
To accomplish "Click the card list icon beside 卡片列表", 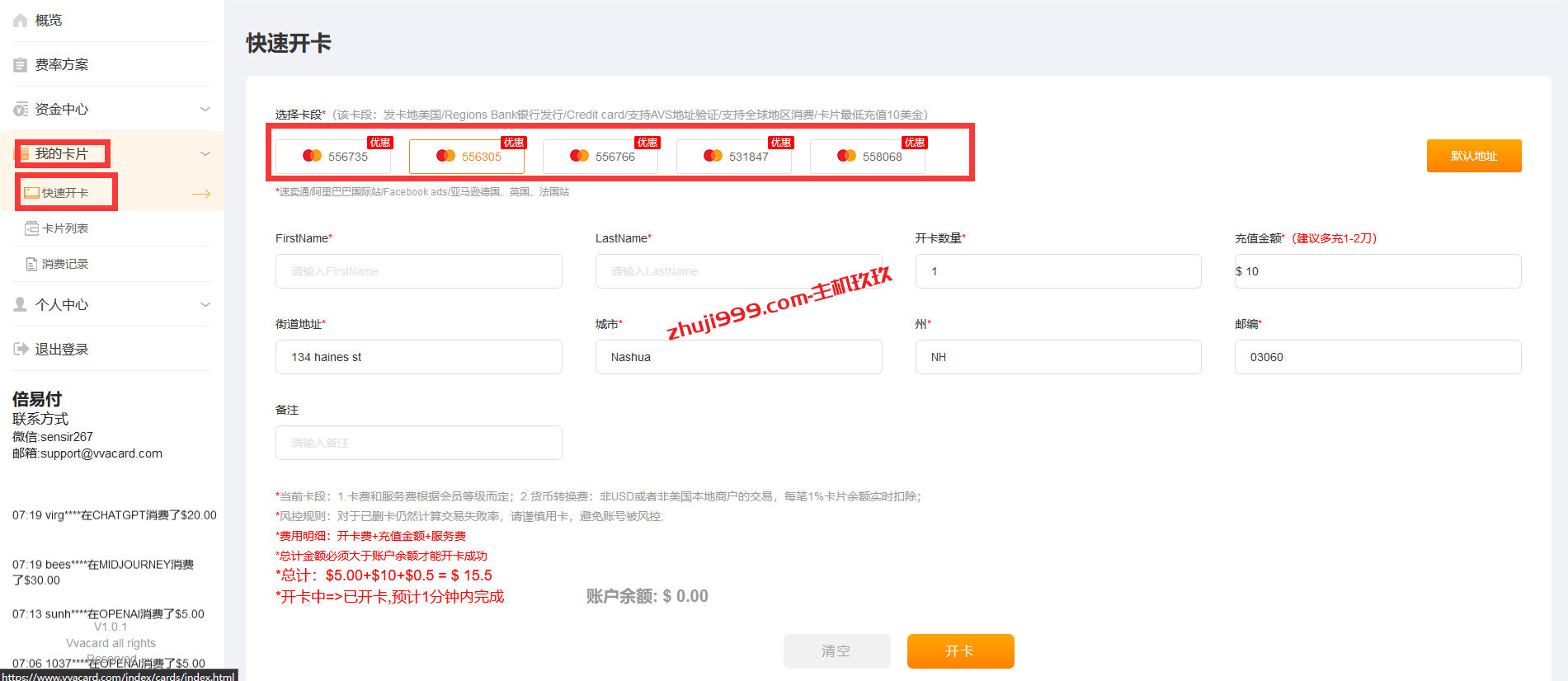I will point(31,228).
